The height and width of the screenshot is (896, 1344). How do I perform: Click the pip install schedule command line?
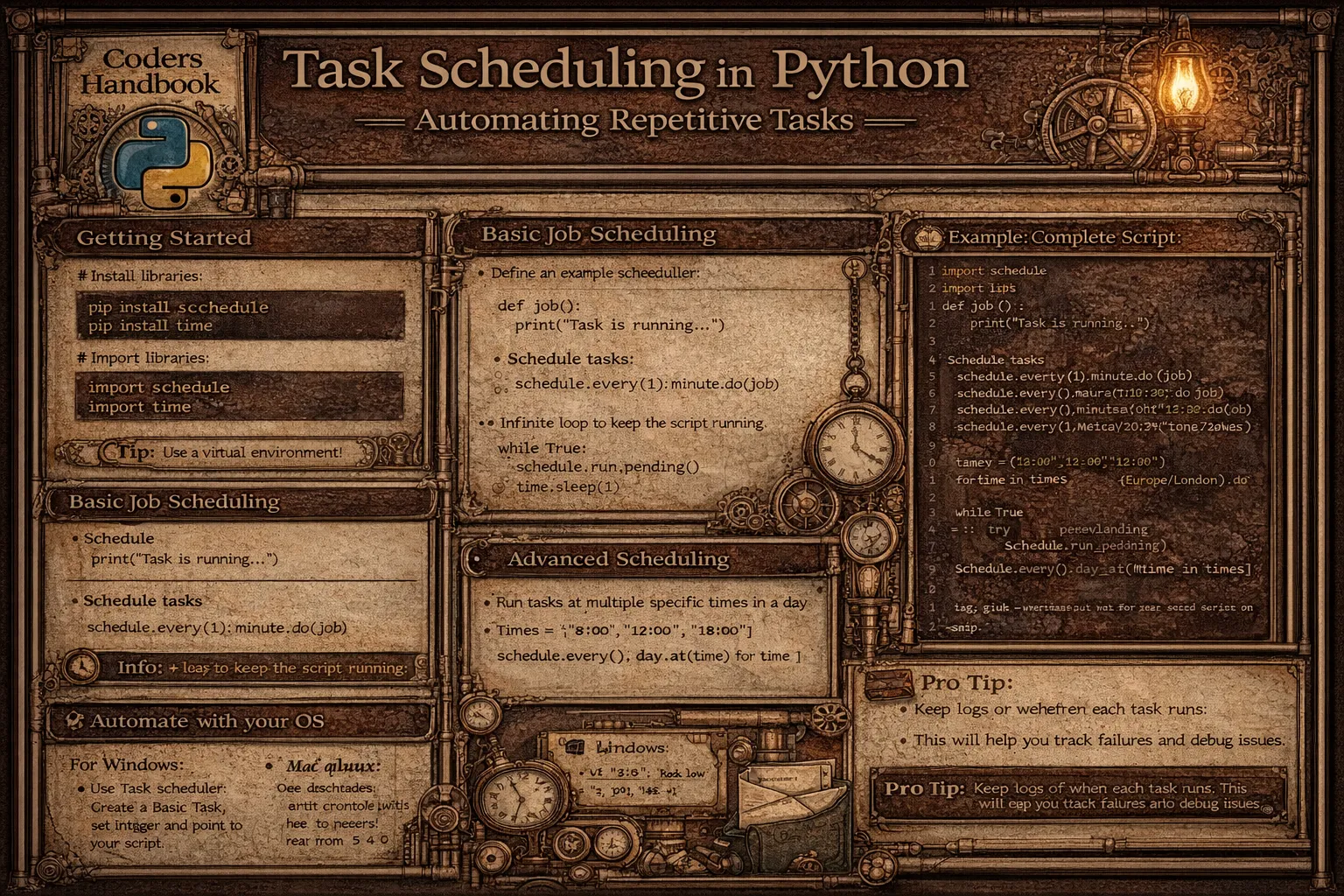coord(178,307)
